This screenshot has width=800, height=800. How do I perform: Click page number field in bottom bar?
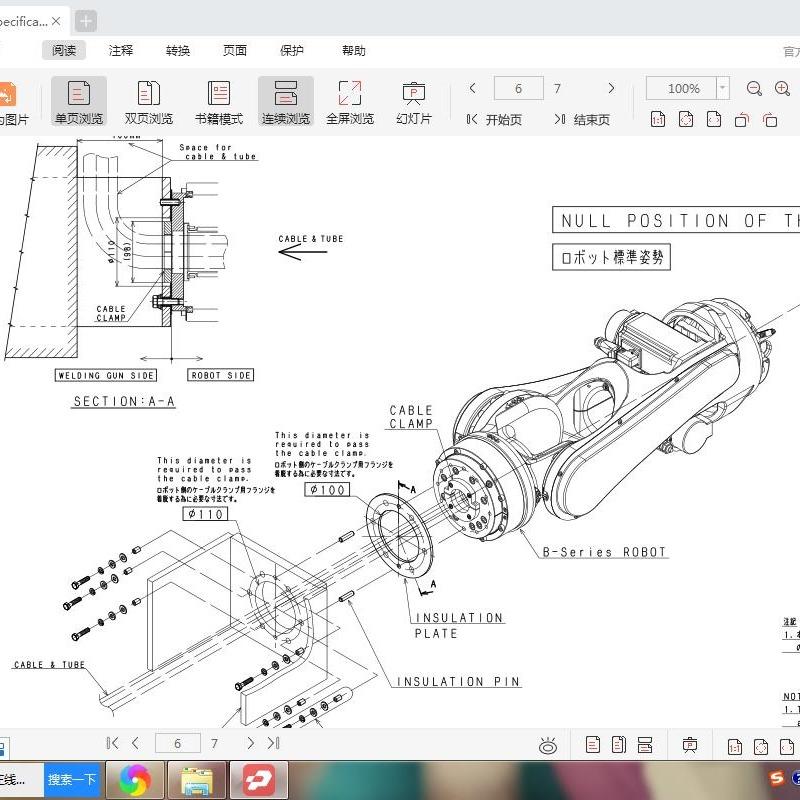pyautogui.click(x=178, y=743)
